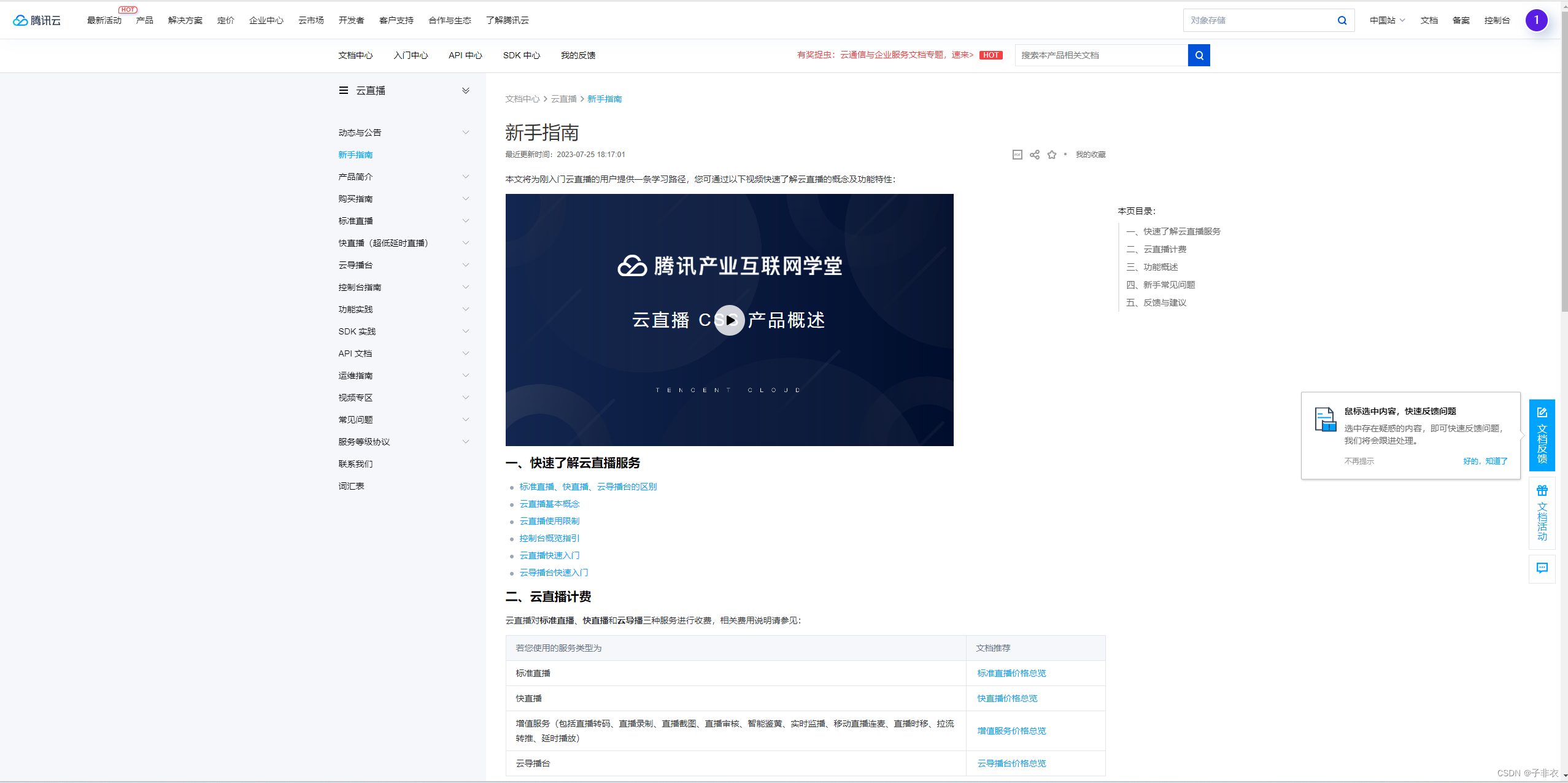Viewport: 1568px width, 783px height.
Task: Click the share icon under the title
Action: [1035, 155]
